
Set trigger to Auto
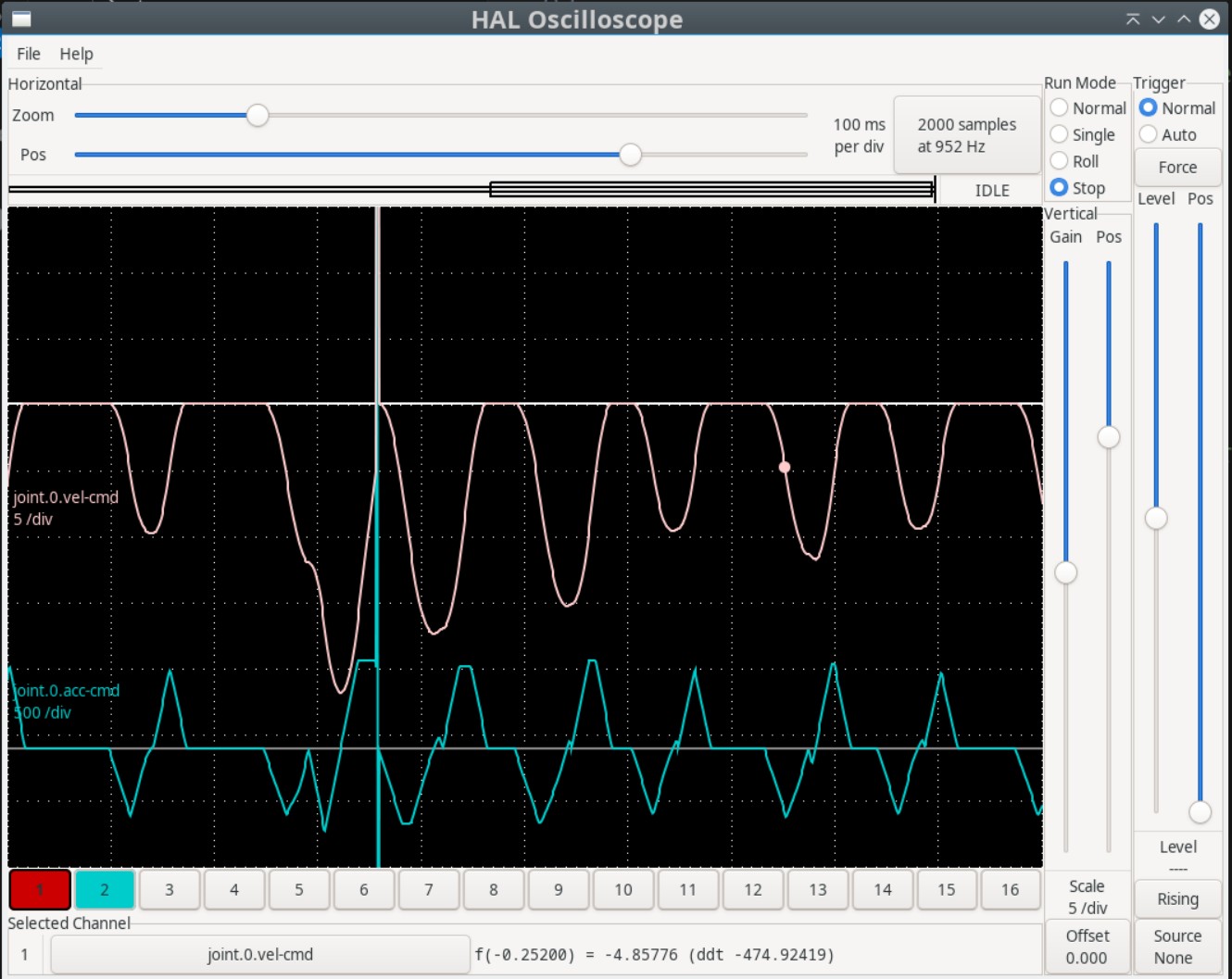(1149, 134)
